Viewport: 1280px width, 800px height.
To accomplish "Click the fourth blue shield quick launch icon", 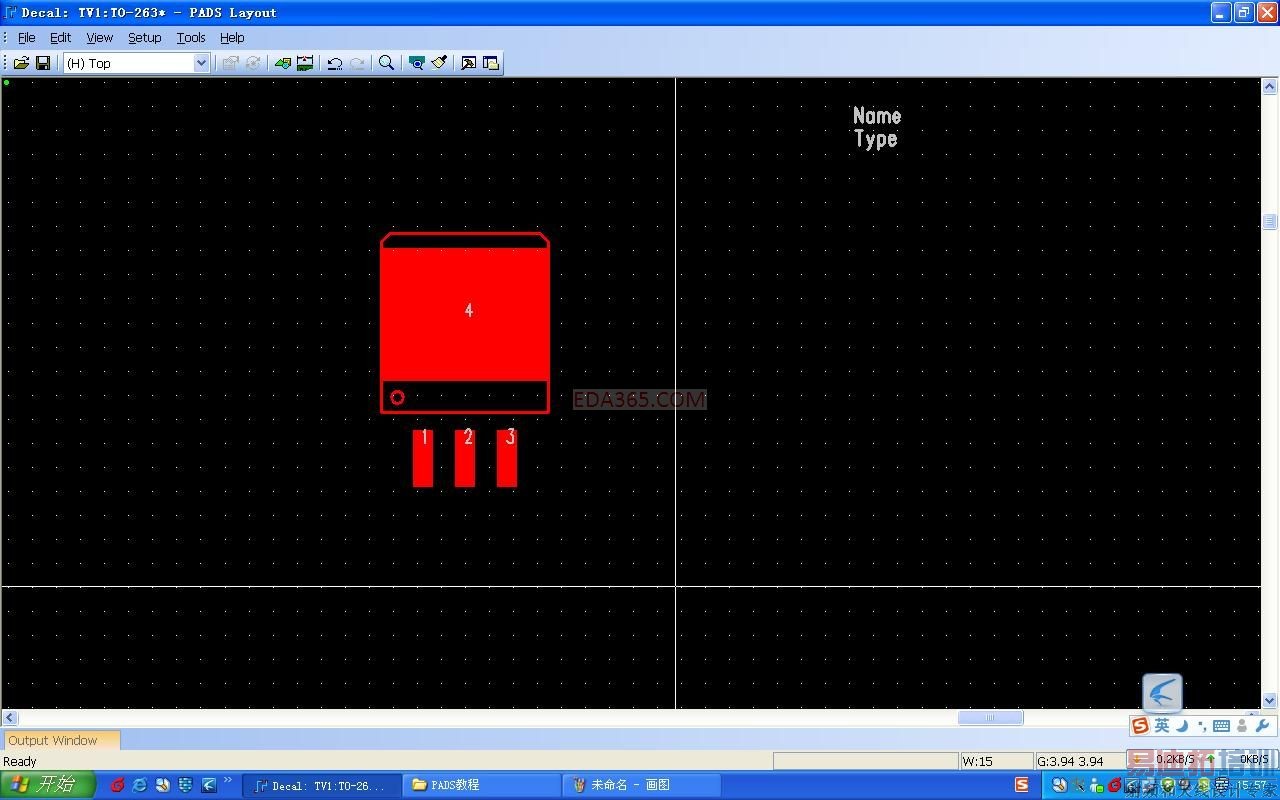I will coord(186,785).
